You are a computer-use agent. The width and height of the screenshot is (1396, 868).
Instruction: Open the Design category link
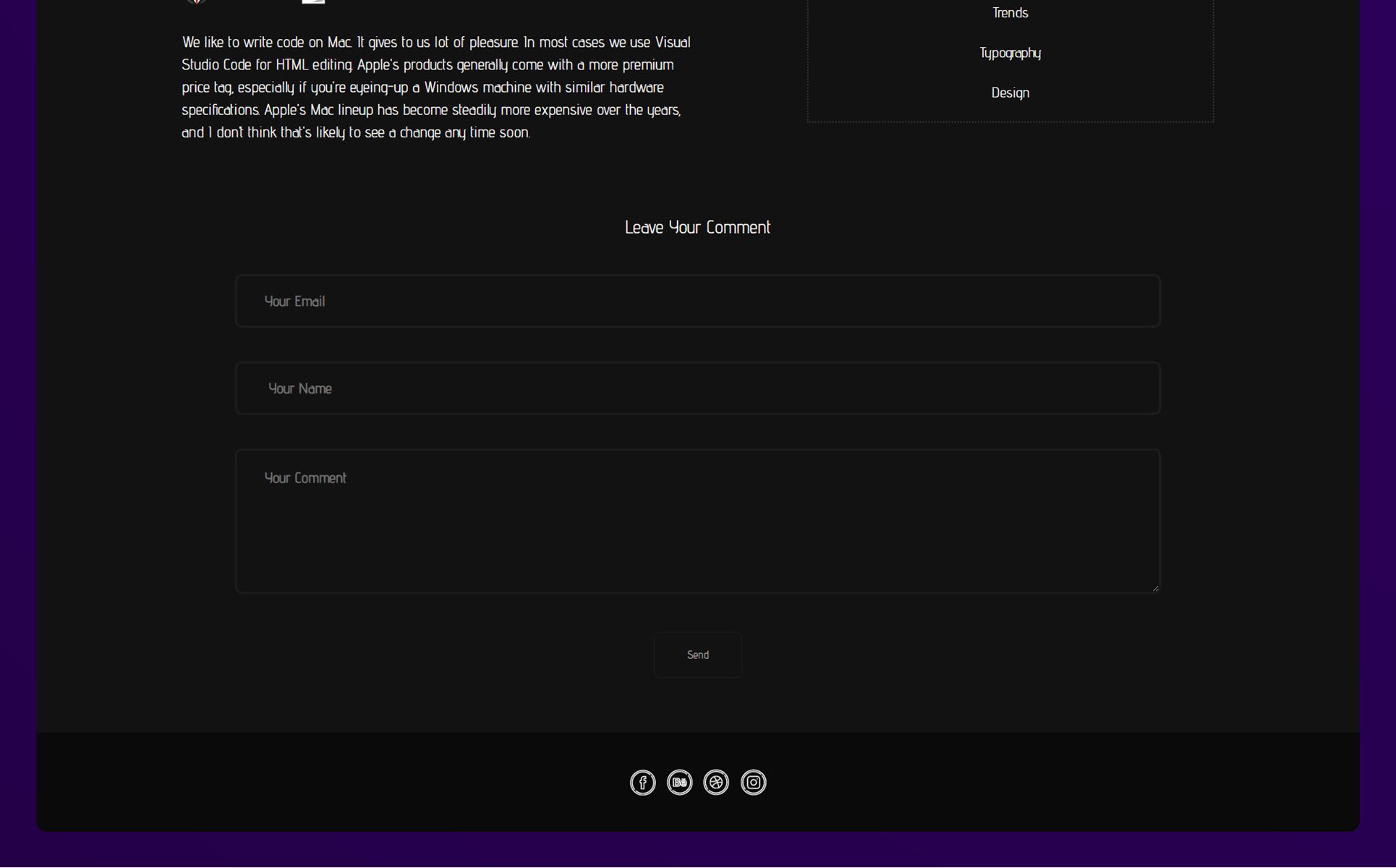1010,93
